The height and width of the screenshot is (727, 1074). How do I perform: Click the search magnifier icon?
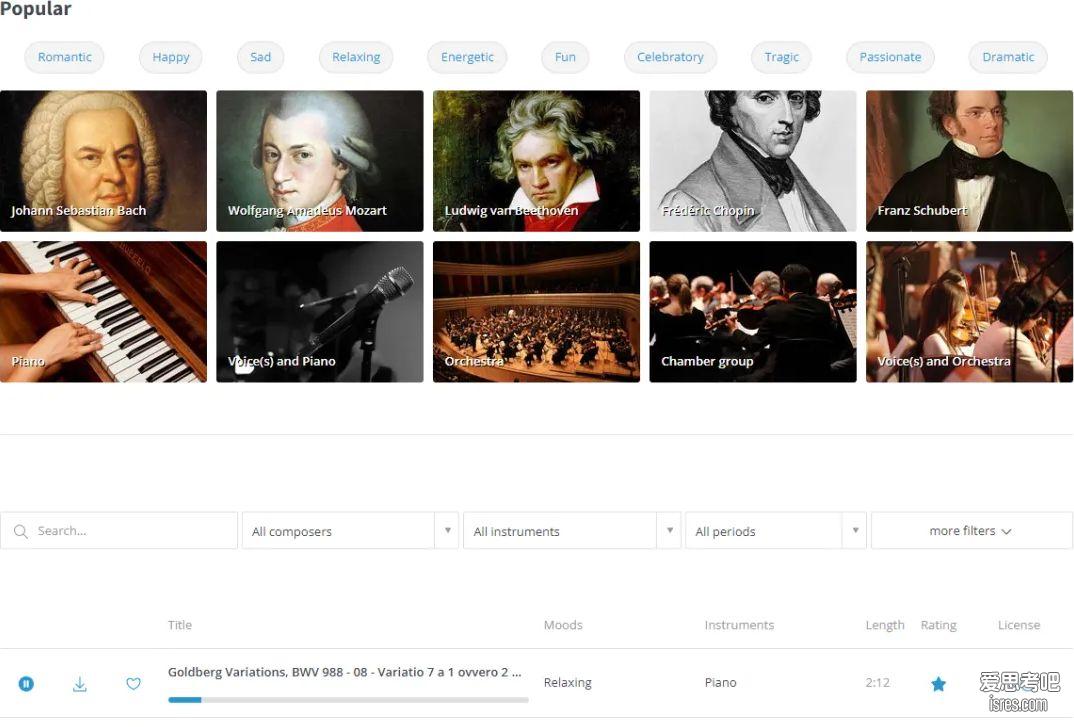[21, 531]
